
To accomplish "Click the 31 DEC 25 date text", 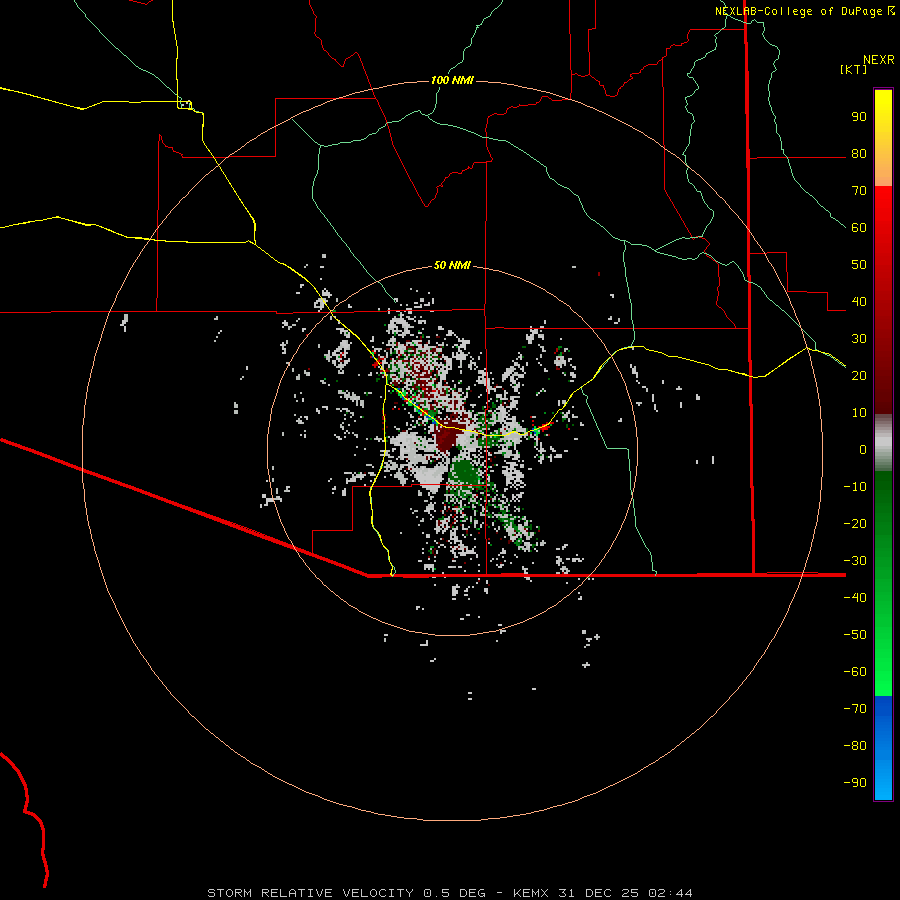I will click(599, 893).
